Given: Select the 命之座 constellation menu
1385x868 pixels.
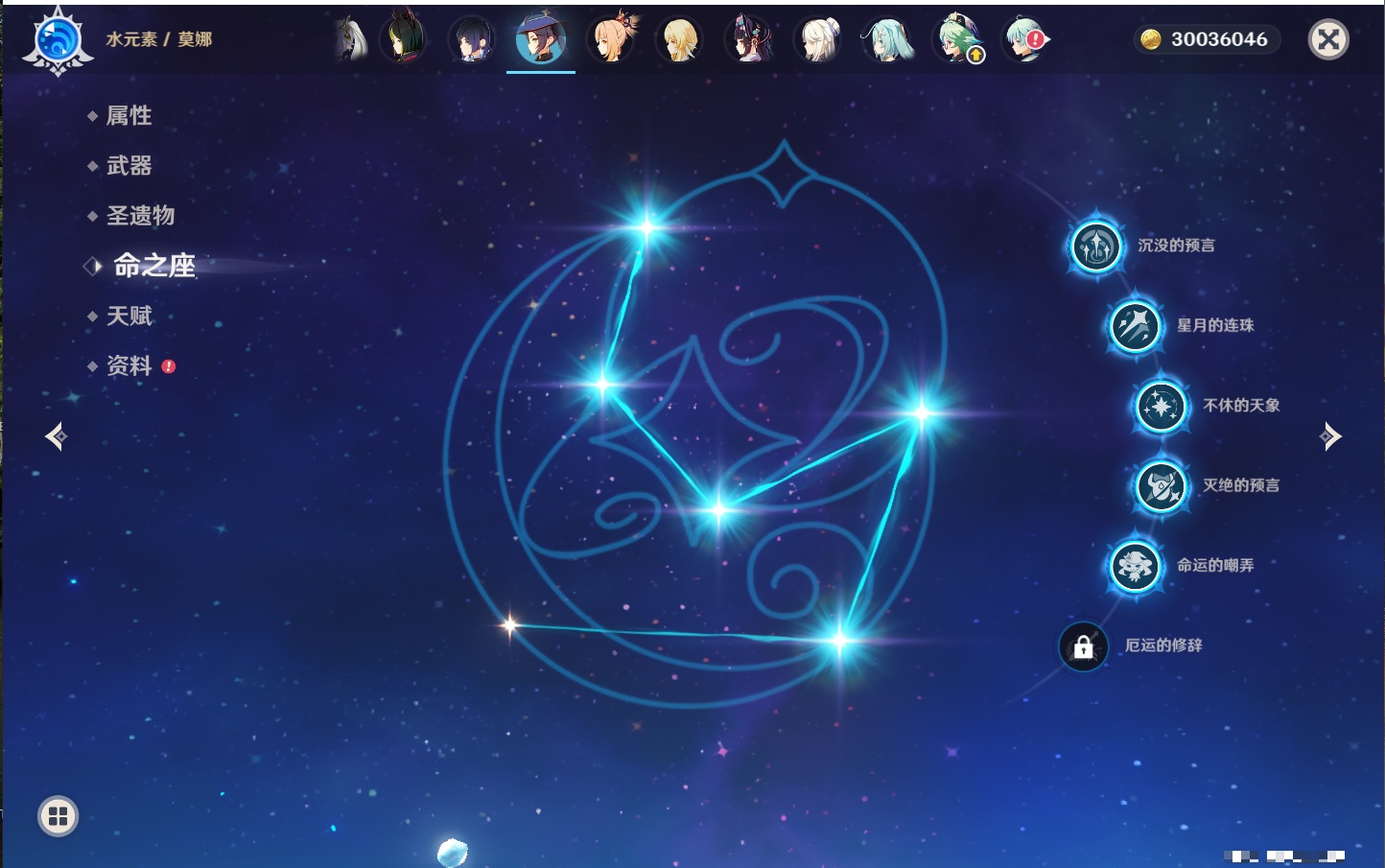Looking at the screenshot, I should point(153,266).
